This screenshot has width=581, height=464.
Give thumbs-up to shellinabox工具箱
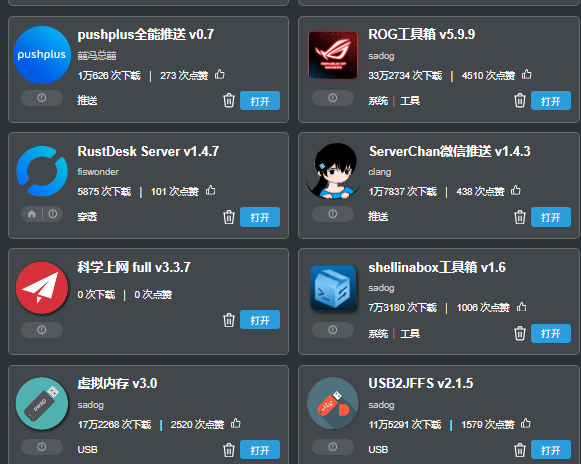point(522,307)
